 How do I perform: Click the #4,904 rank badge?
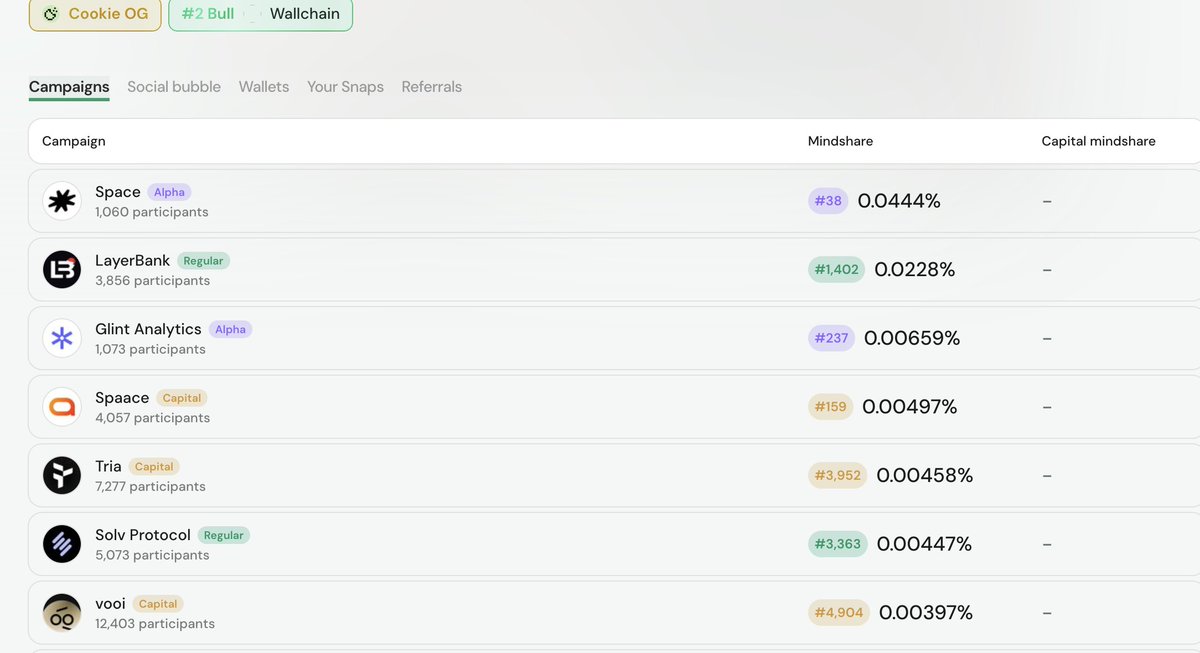[838, 613]
